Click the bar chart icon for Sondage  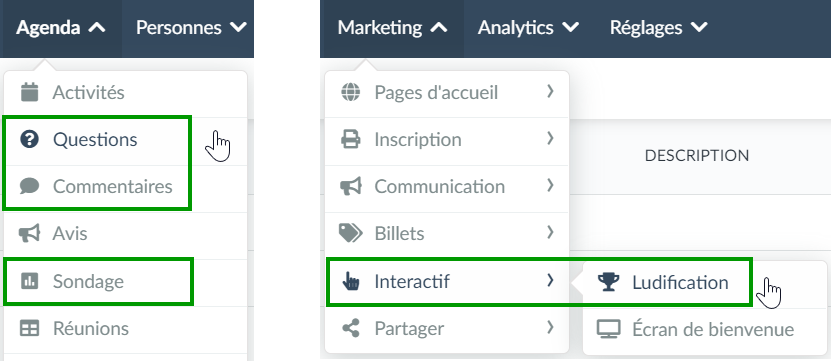(x=29, y=280)
